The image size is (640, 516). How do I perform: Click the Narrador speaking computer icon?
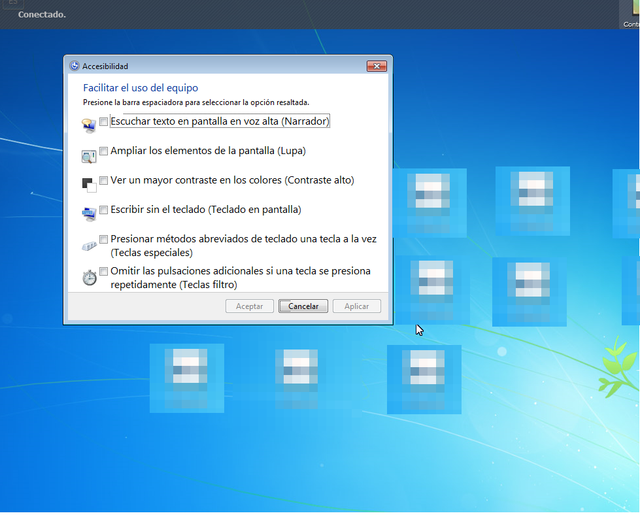89,125
